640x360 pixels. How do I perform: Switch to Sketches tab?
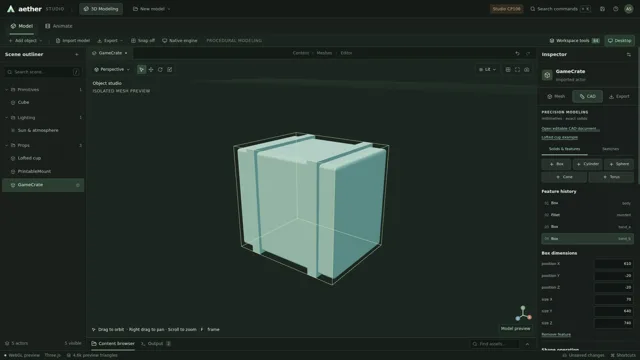[x=610, y=149]
